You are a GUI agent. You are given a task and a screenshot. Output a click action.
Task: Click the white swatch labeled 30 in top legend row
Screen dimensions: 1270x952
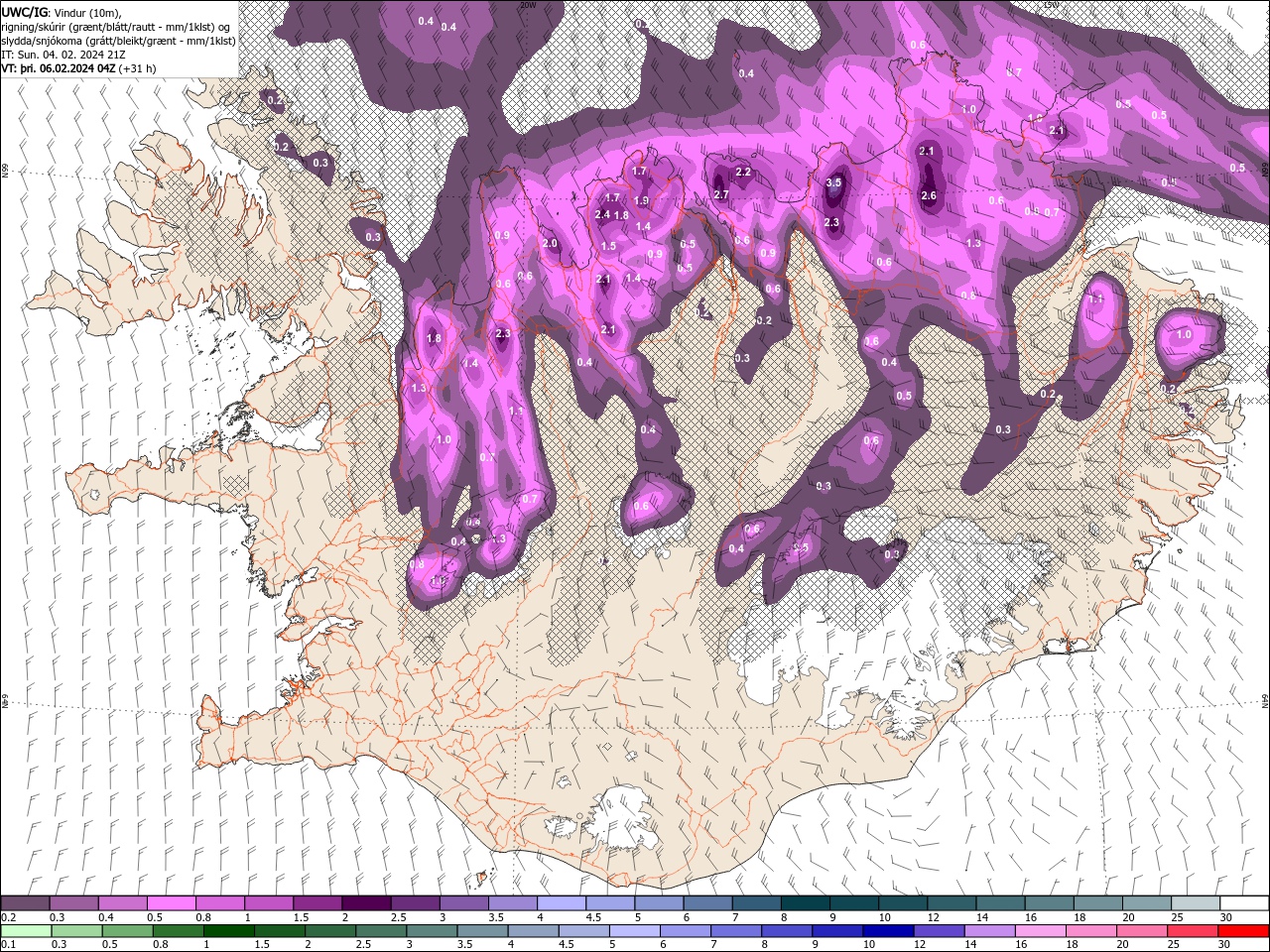point(1244,903)
